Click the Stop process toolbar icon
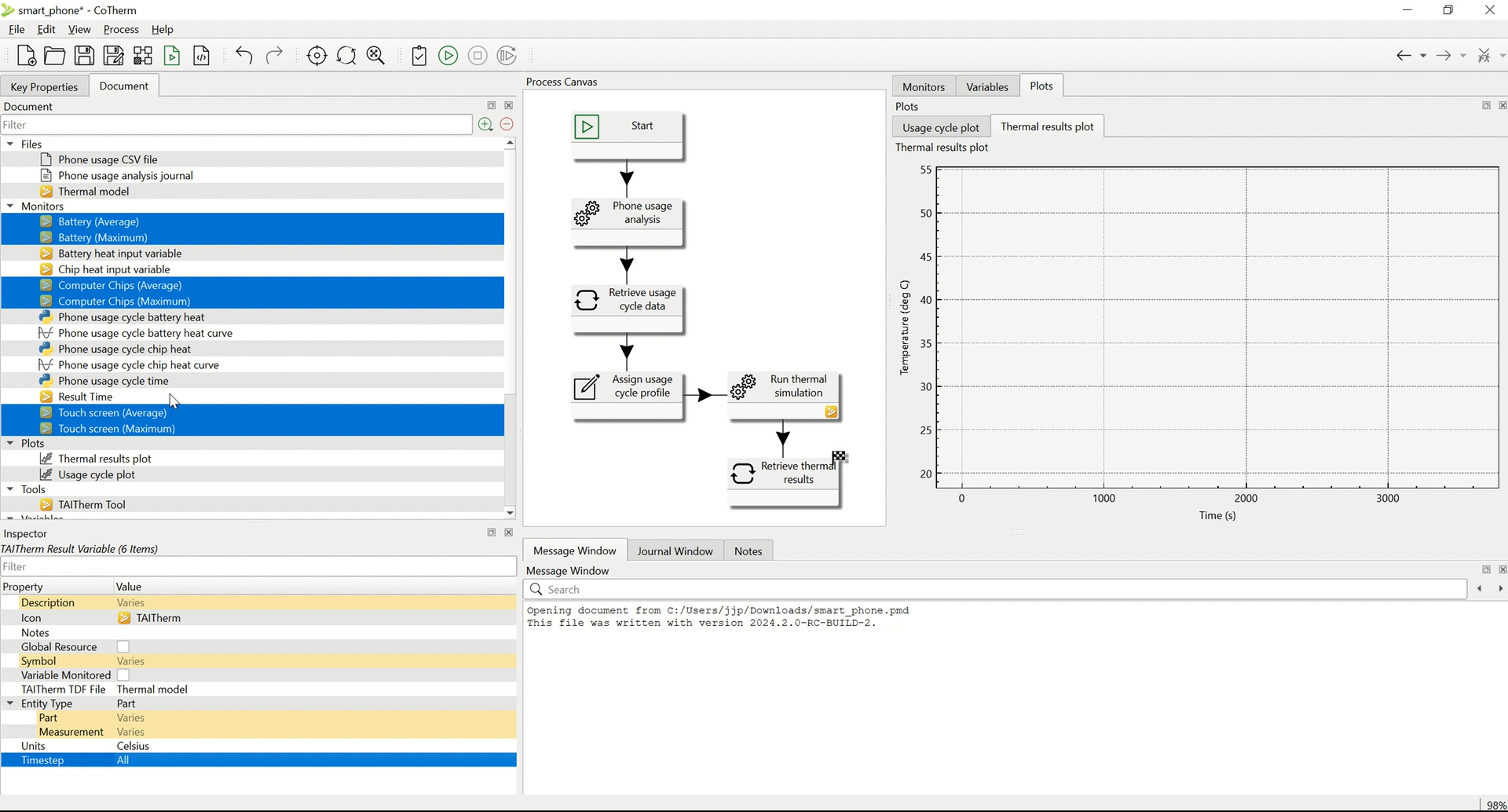1508x812 pixels. (x=478, y=56)
